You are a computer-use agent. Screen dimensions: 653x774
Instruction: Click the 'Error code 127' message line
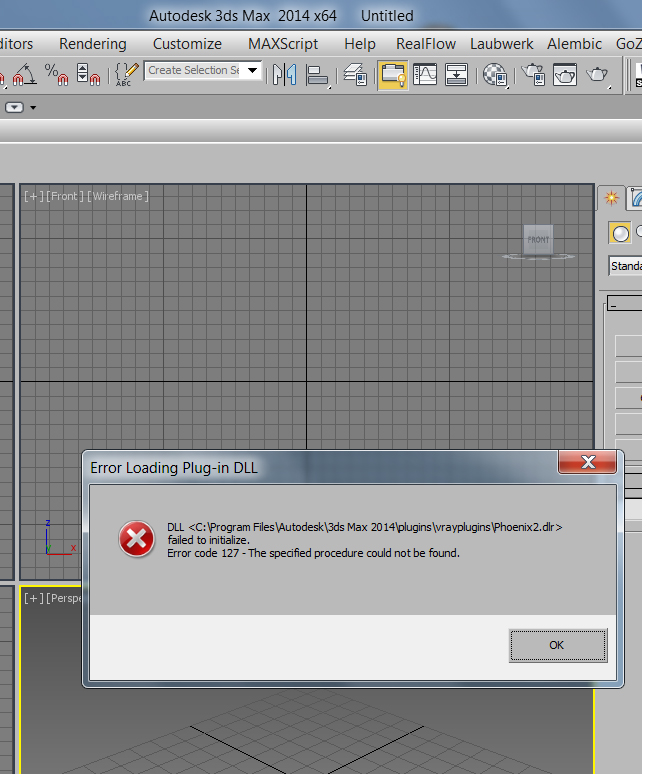(x=313, y=553)
